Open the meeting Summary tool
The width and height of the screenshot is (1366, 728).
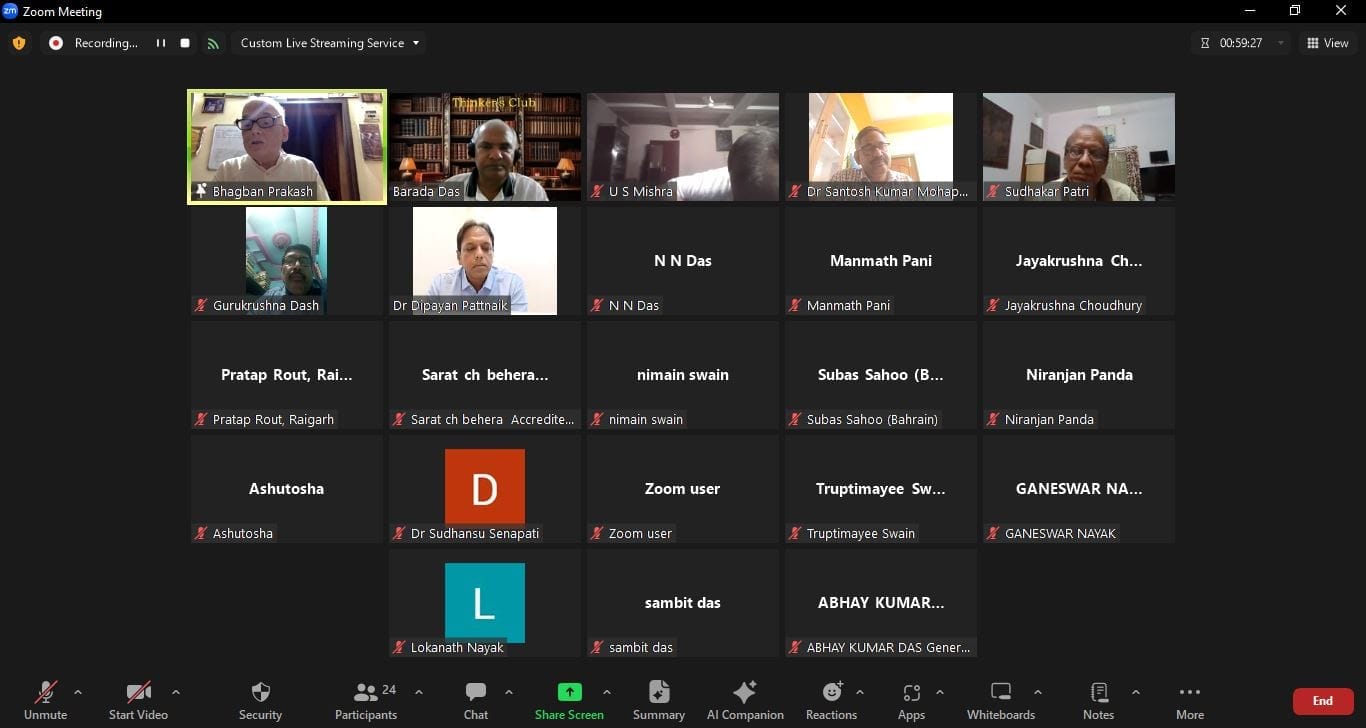(x=658, y=700)
